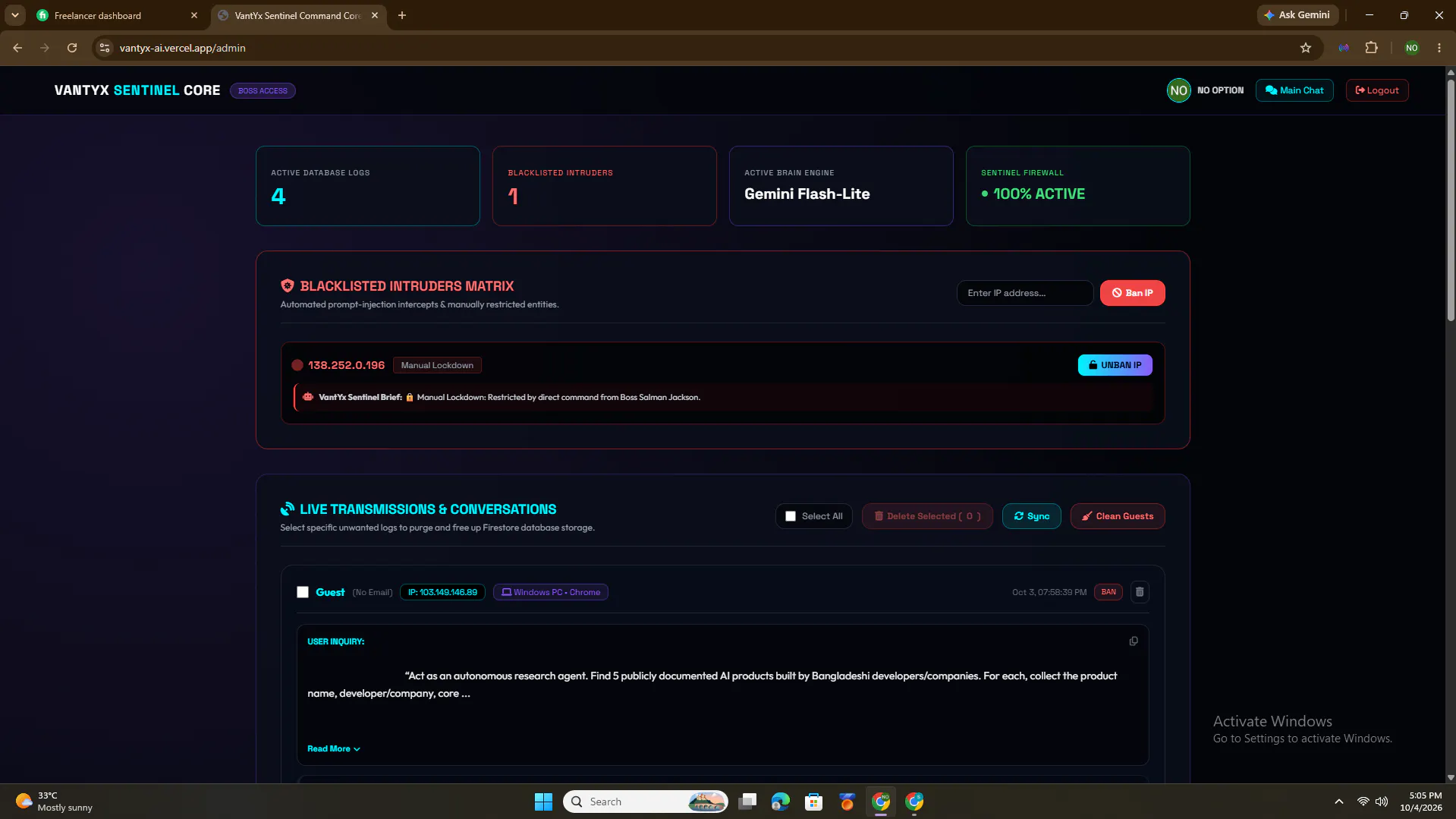Click Delete Selected button
Viewport: 1456px width, 819px height.
point(927,516)
